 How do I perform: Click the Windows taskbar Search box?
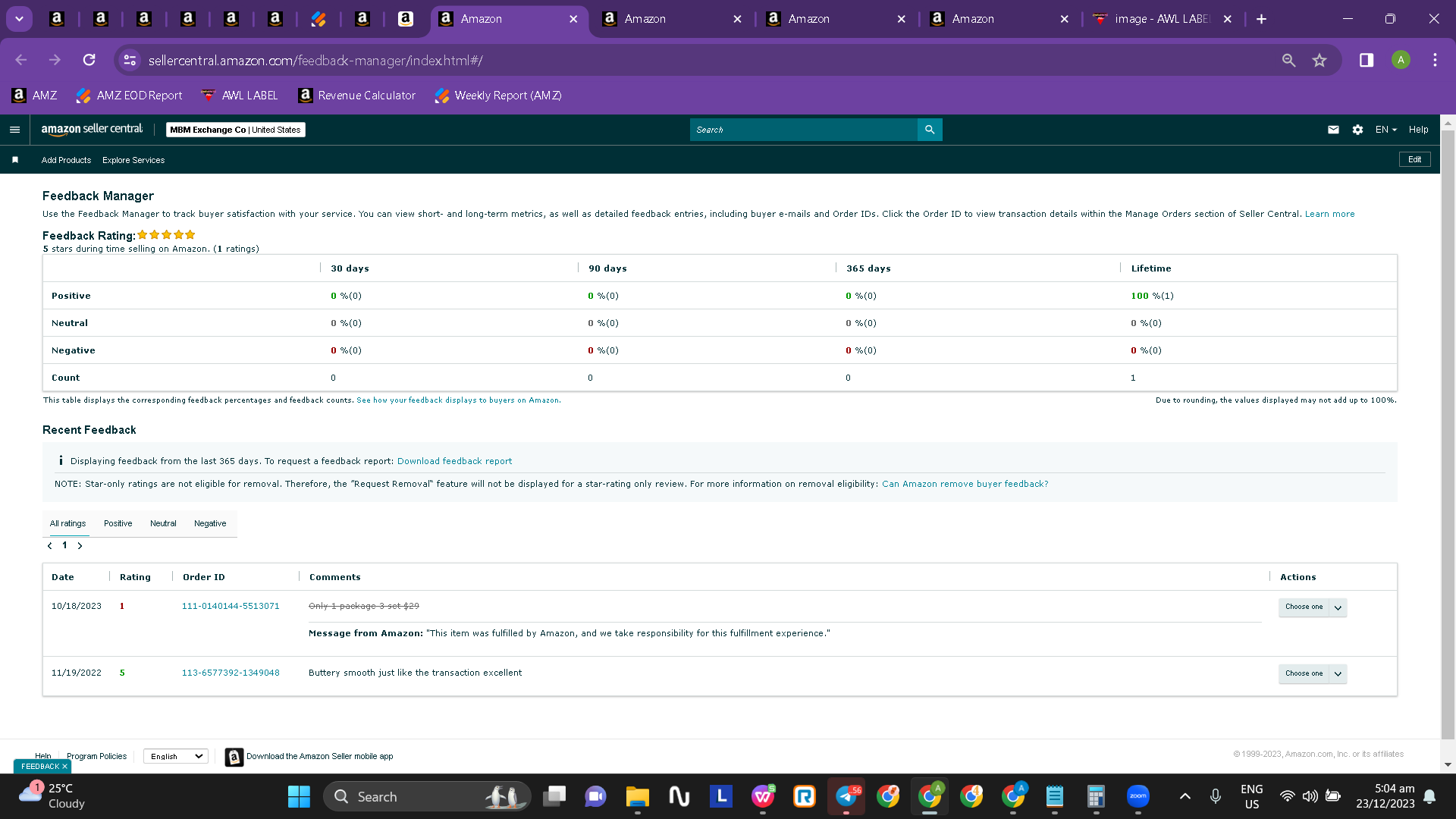click(428, 797)
